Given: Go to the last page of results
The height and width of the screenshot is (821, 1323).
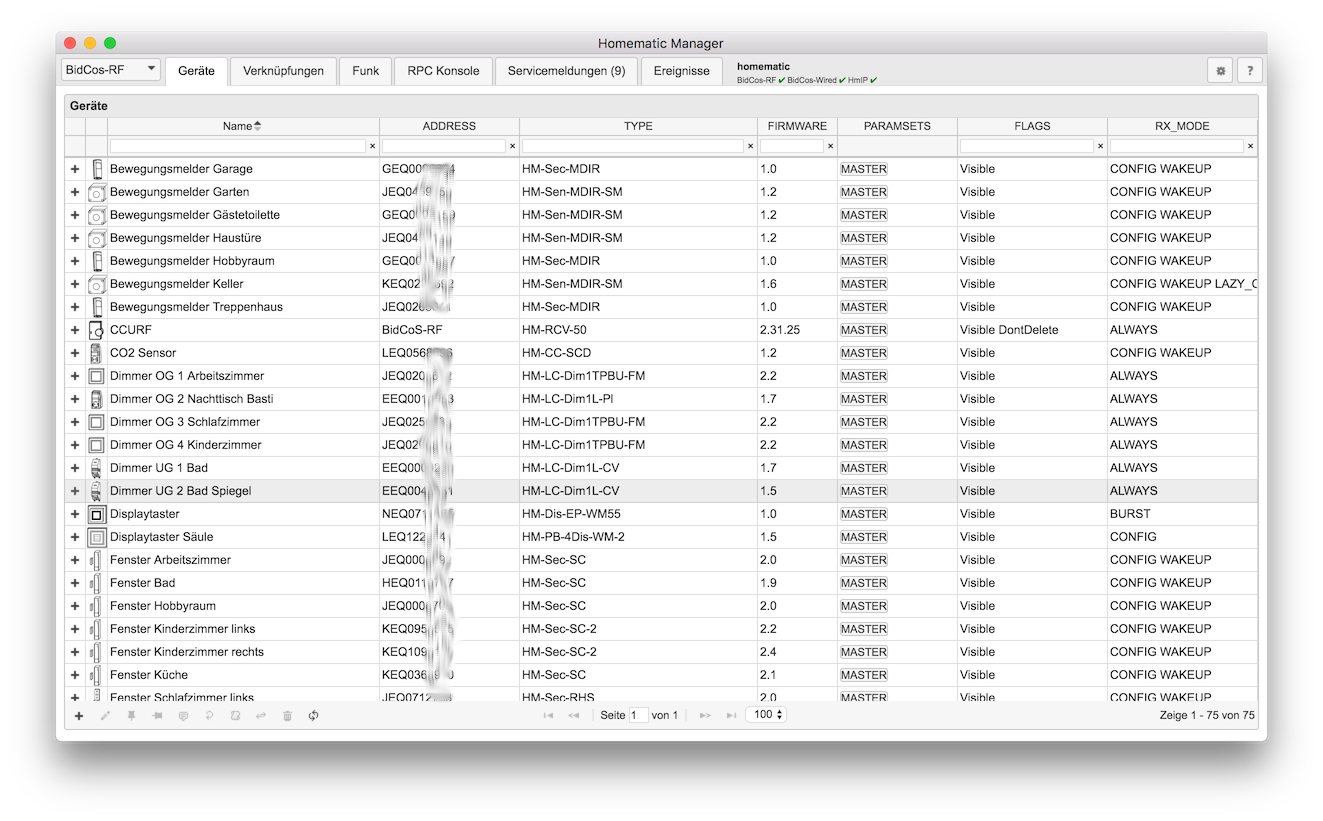Looking at the screenshot, I should tap(731, 715).
